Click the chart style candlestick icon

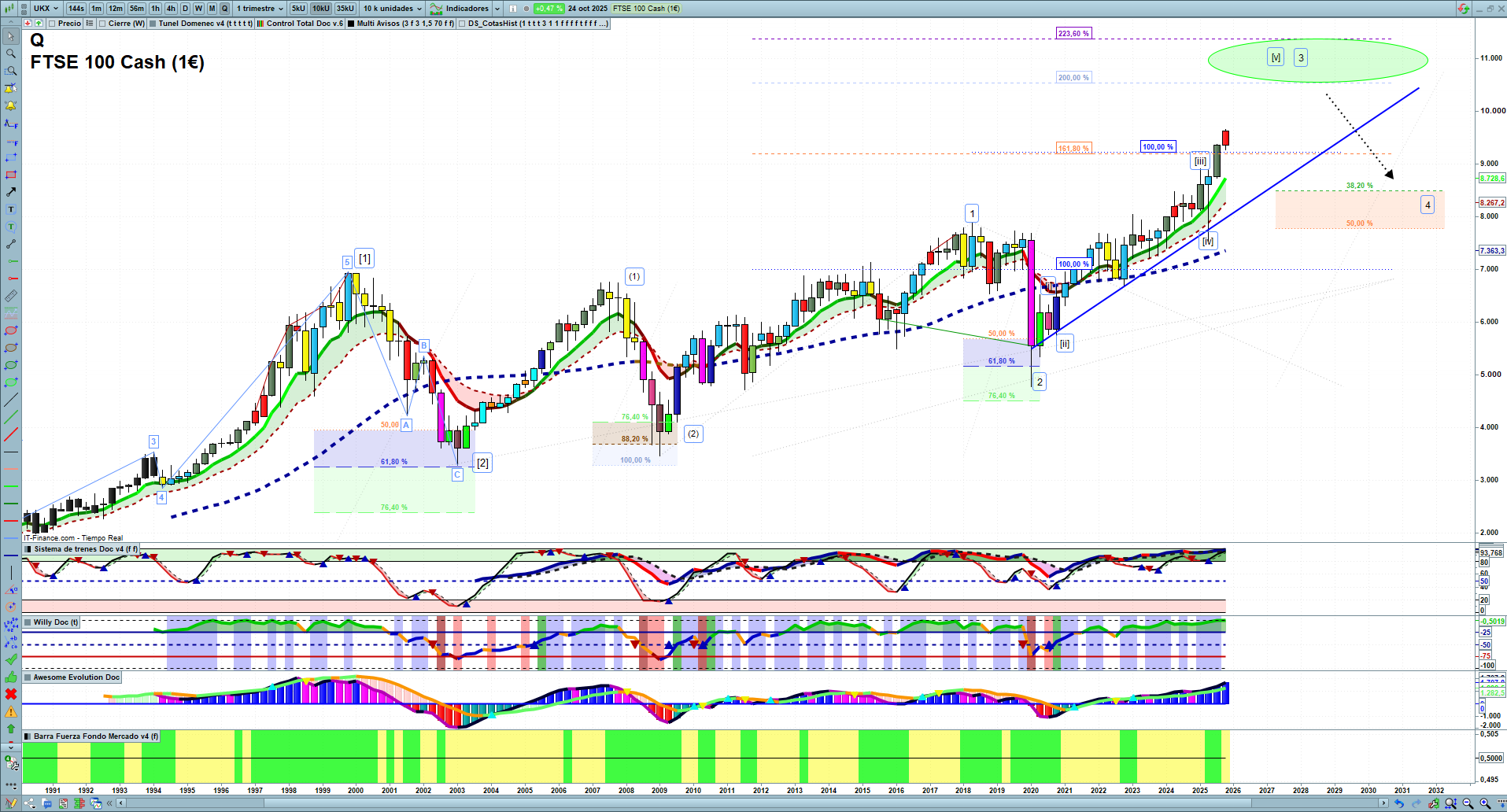click(x=9, y=9)
